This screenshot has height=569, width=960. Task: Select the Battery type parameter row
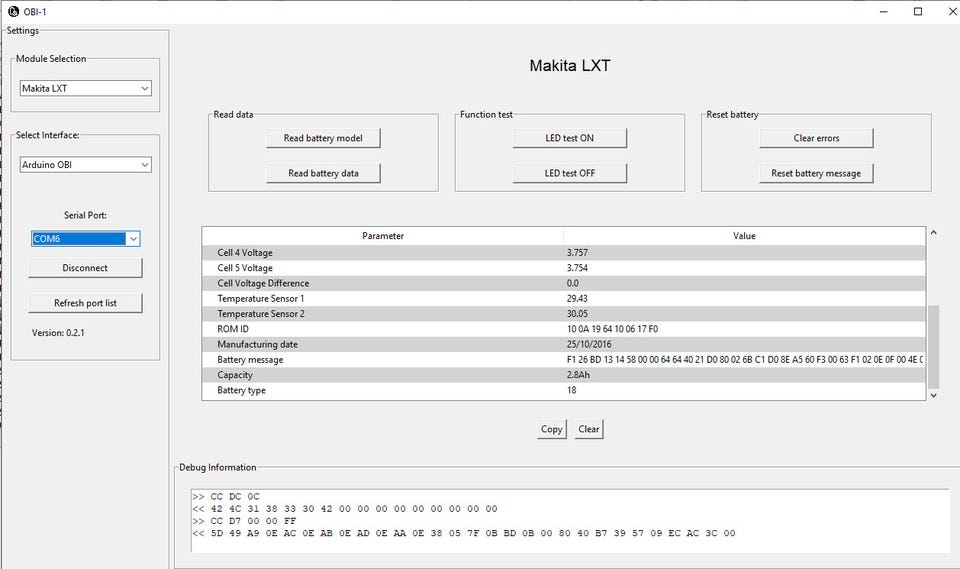563,390
